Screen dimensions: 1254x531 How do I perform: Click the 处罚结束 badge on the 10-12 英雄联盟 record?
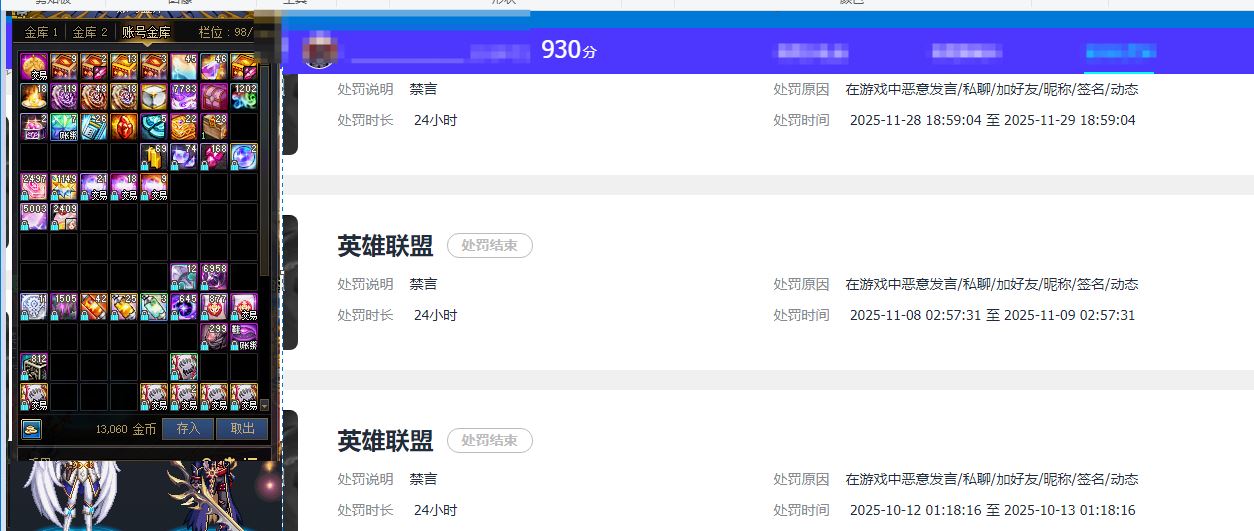coord(490,440)
